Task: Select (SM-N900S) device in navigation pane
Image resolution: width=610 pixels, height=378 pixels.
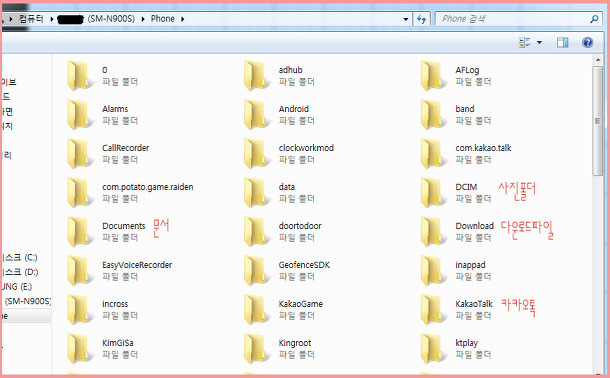Action: click(28, 301)
